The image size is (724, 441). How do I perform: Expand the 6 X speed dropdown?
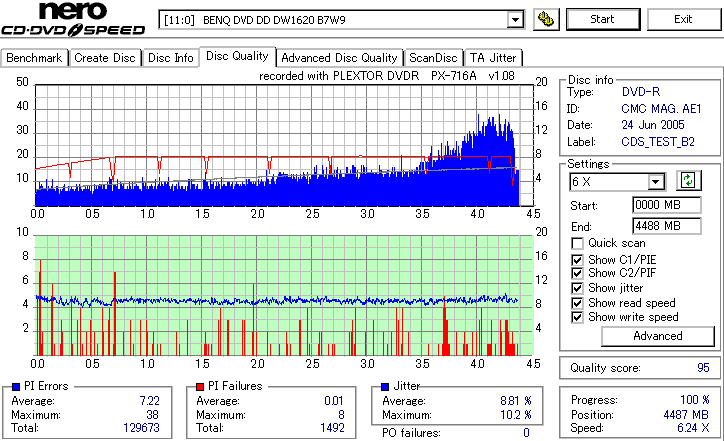pos(655,182)
